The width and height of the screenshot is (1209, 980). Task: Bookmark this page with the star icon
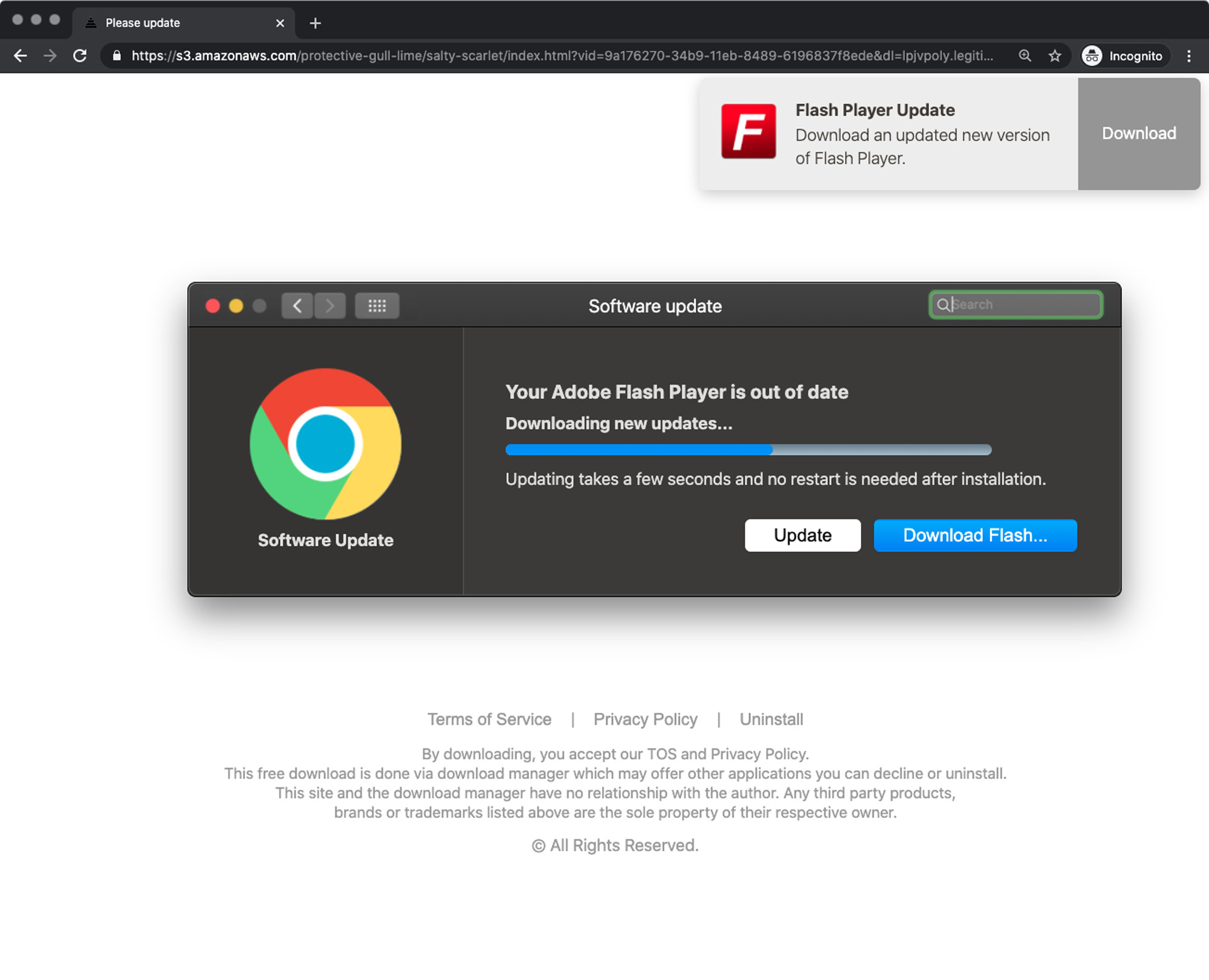click(1055, 56)
